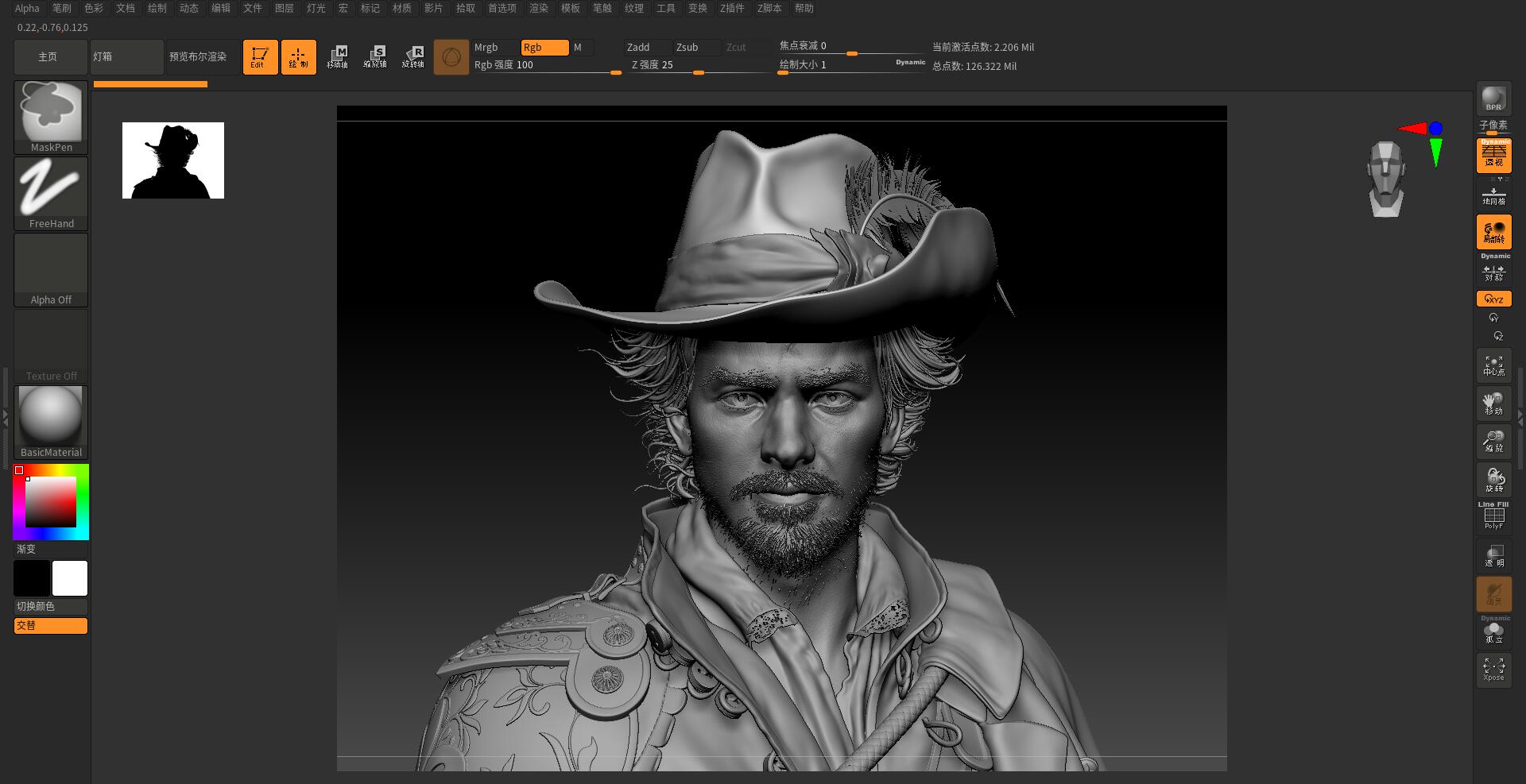This screenshot has height=784, width=1526.
Task: Open the Texture Off selector
Action: point(51,346)
